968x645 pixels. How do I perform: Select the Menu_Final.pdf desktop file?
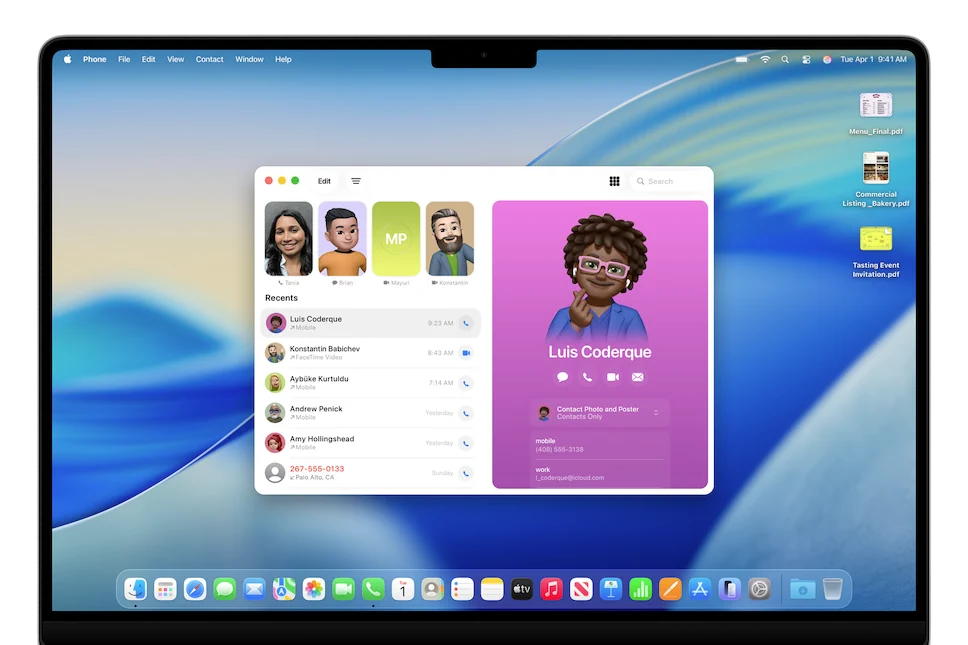(875, 114)
